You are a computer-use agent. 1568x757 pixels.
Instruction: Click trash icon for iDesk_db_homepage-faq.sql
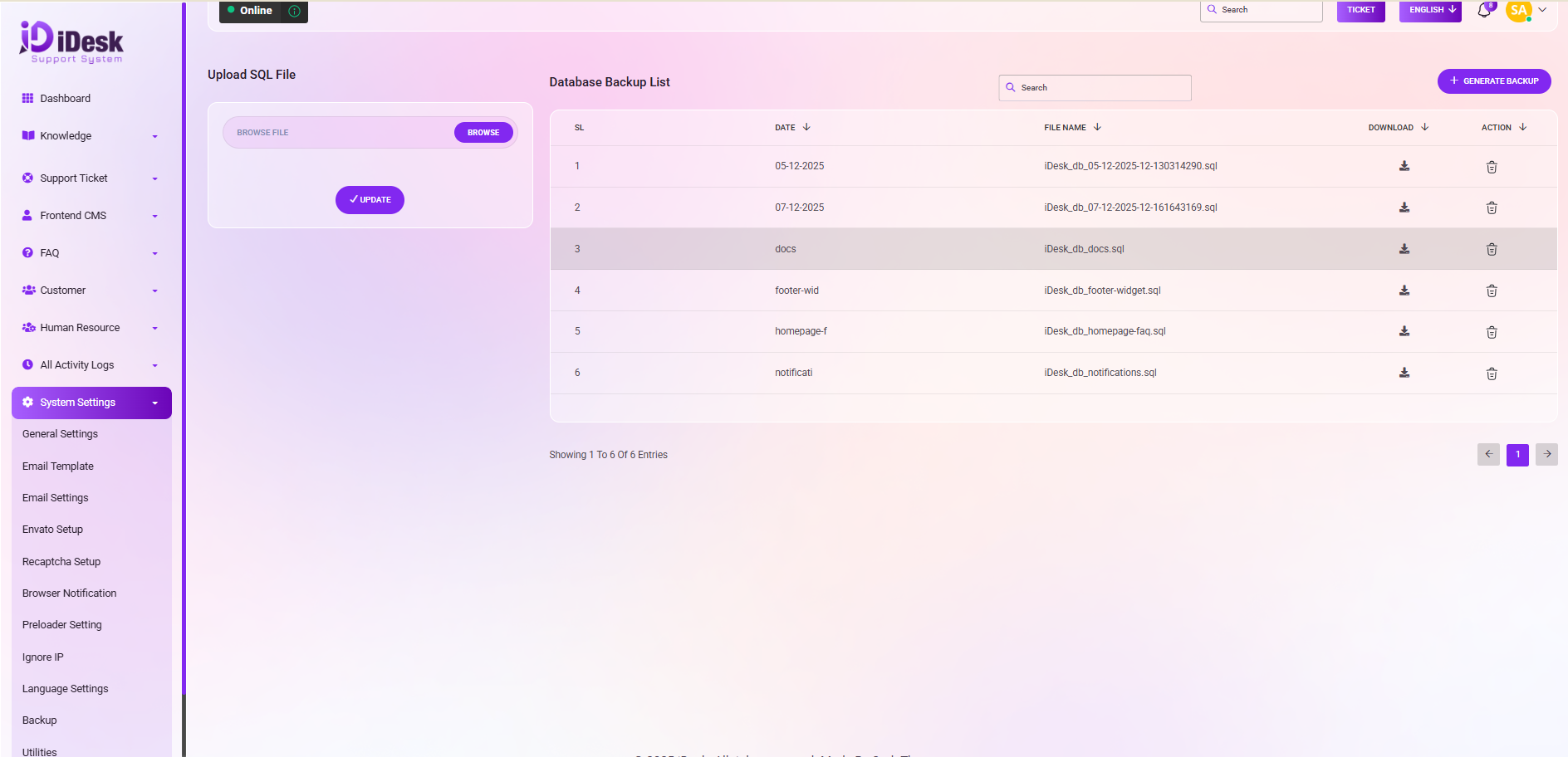pyautogui.click(x=1491, y=332)
